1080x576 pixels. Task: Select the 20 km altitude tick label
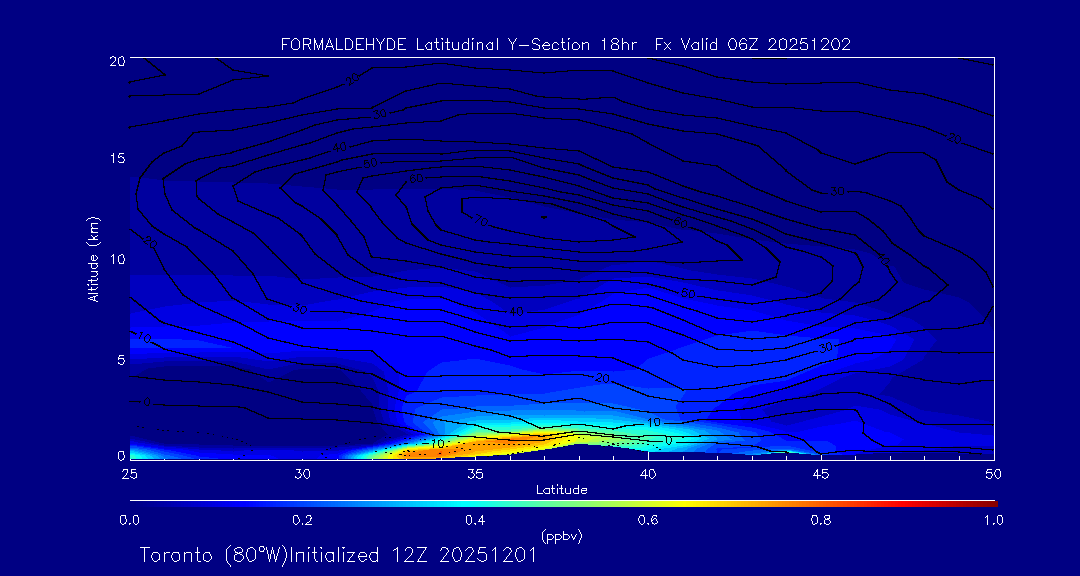coord(115,61)
